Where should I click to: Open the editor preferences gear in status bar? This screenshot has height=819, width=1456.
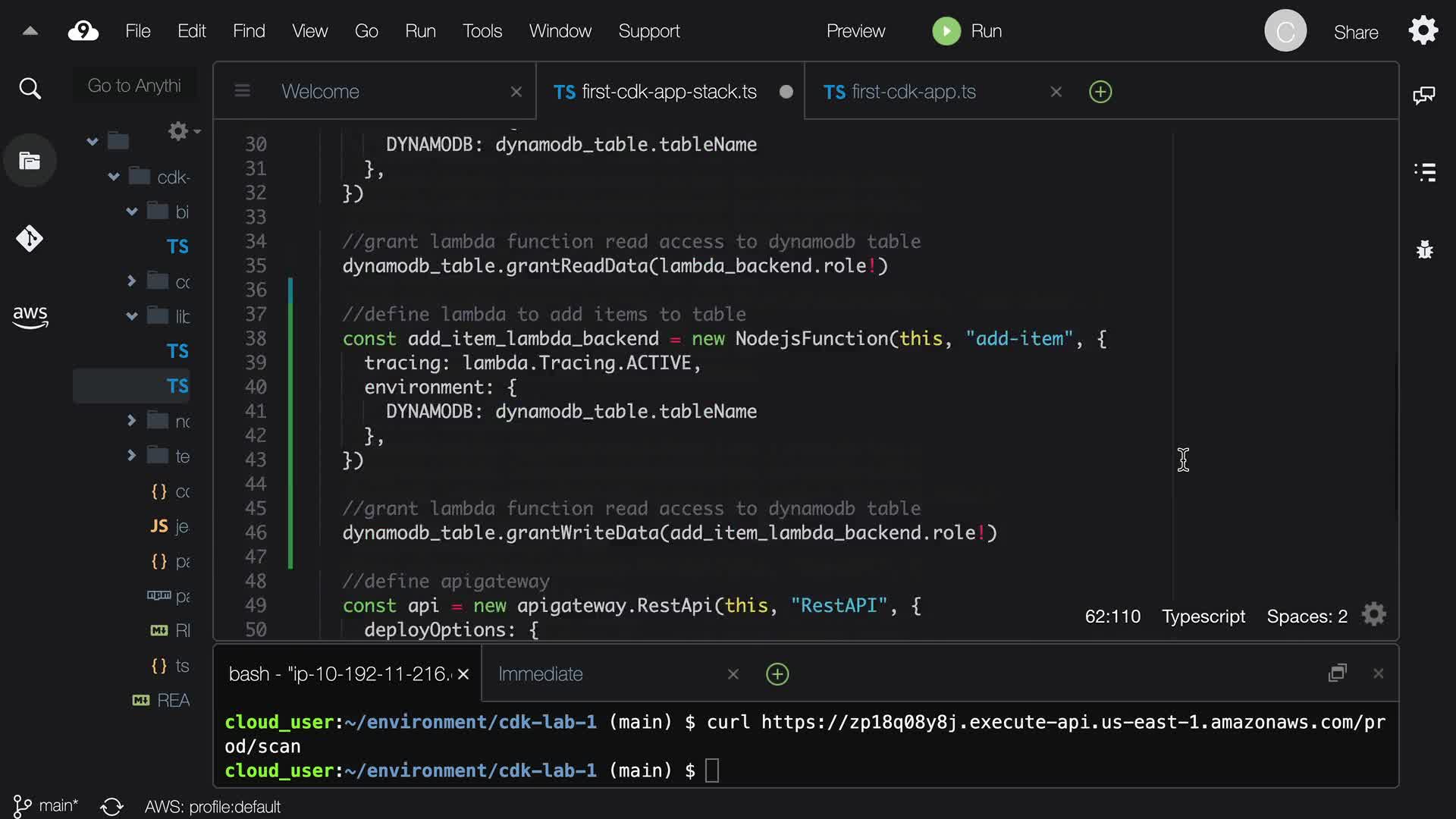coord(1373,615)
